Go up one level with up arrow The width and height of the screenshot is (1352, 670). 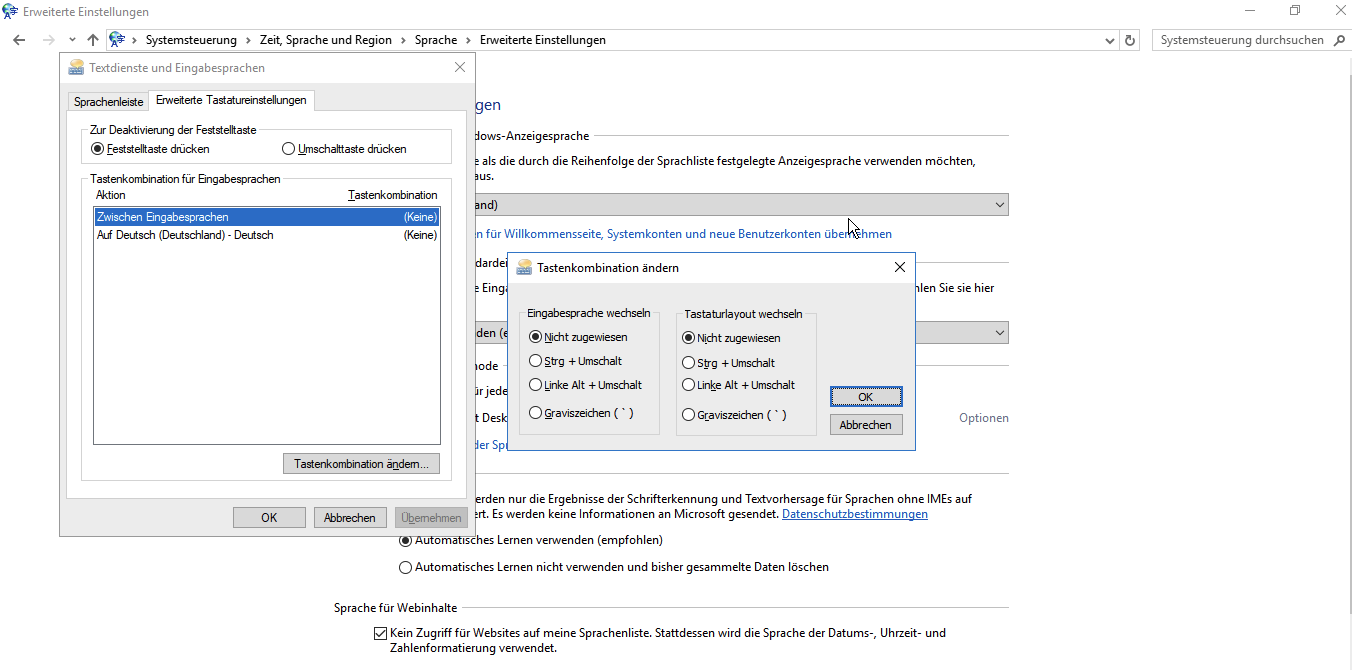tap(93, 40)
